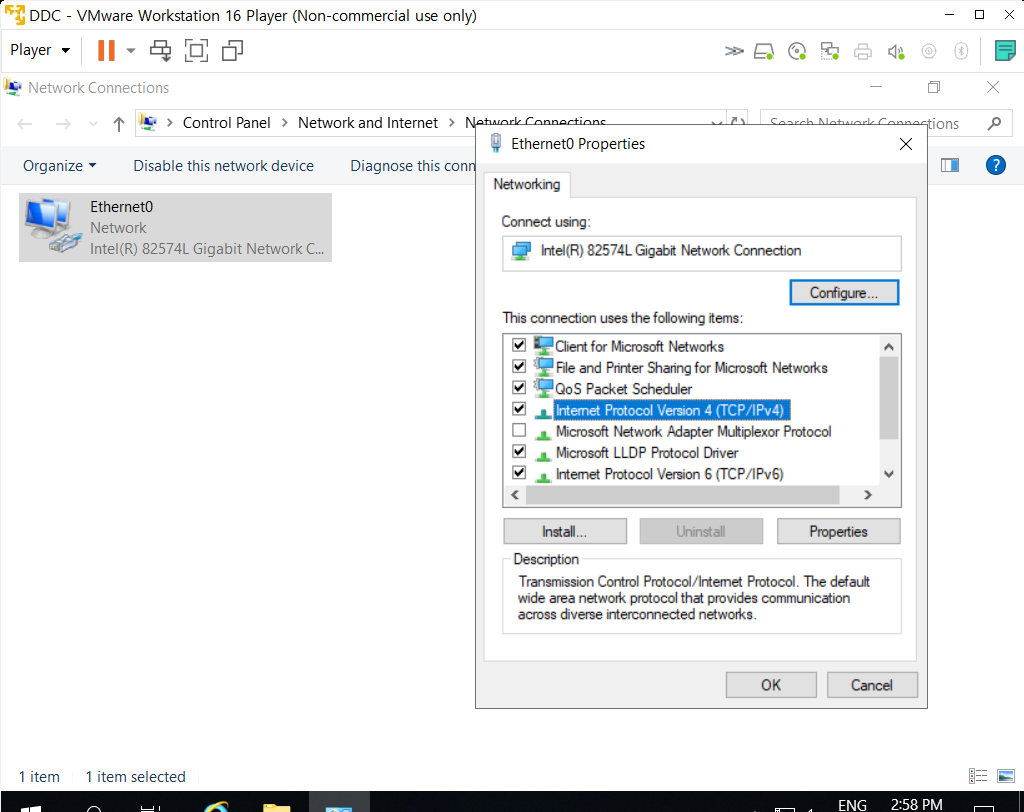The width and height of the screenshot is (1024, 812).
Task: Click the CD/DVD drive device icon
Action: coord(797,51)
